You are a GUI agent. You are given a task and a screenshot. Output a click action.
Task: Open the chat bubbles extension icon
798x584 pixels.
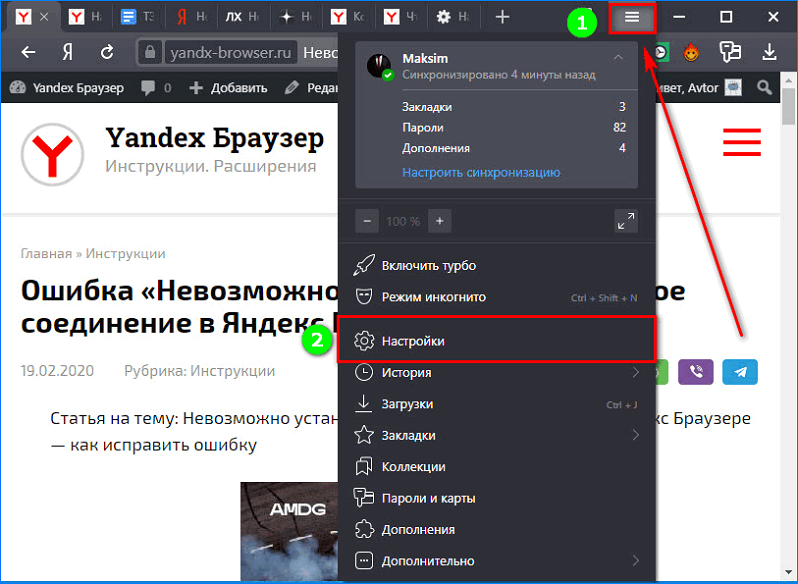click(x=730, y=52)
